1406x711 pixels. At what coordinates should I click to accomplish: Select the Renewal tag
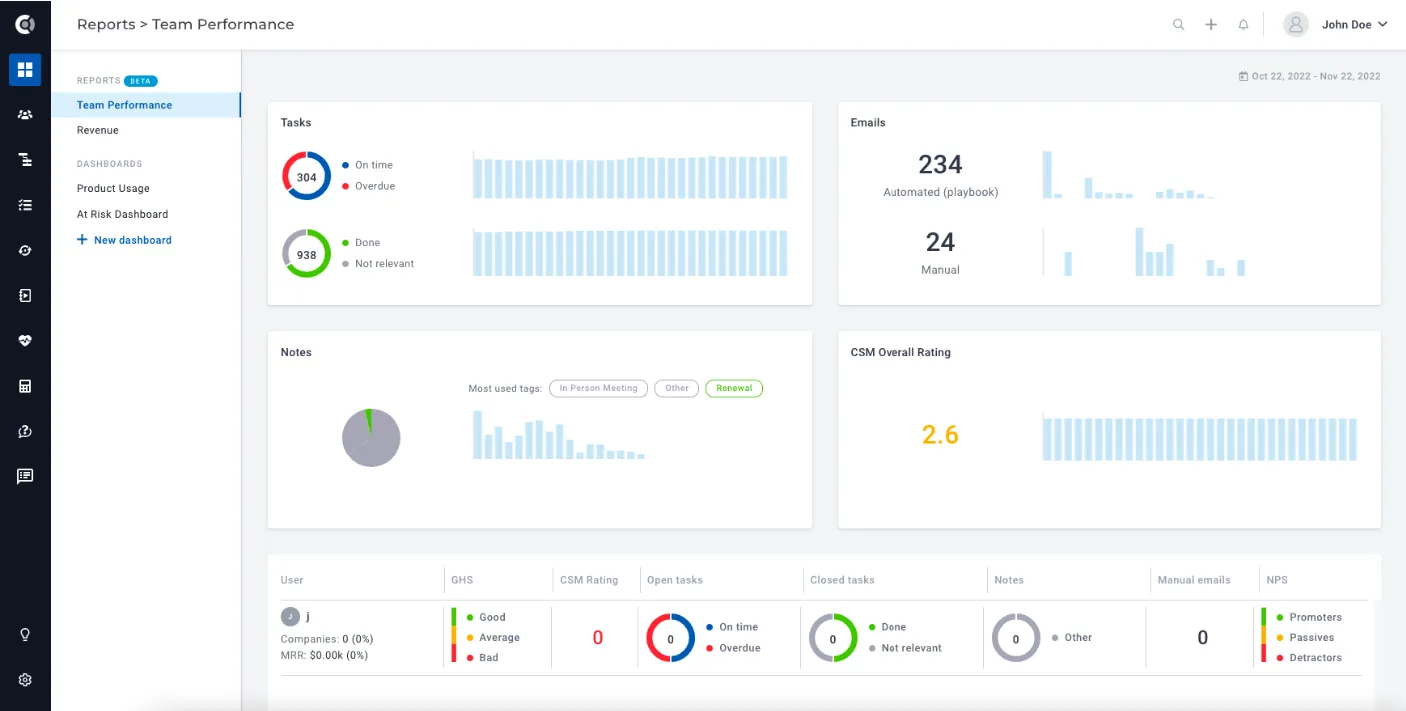(734, 388)
